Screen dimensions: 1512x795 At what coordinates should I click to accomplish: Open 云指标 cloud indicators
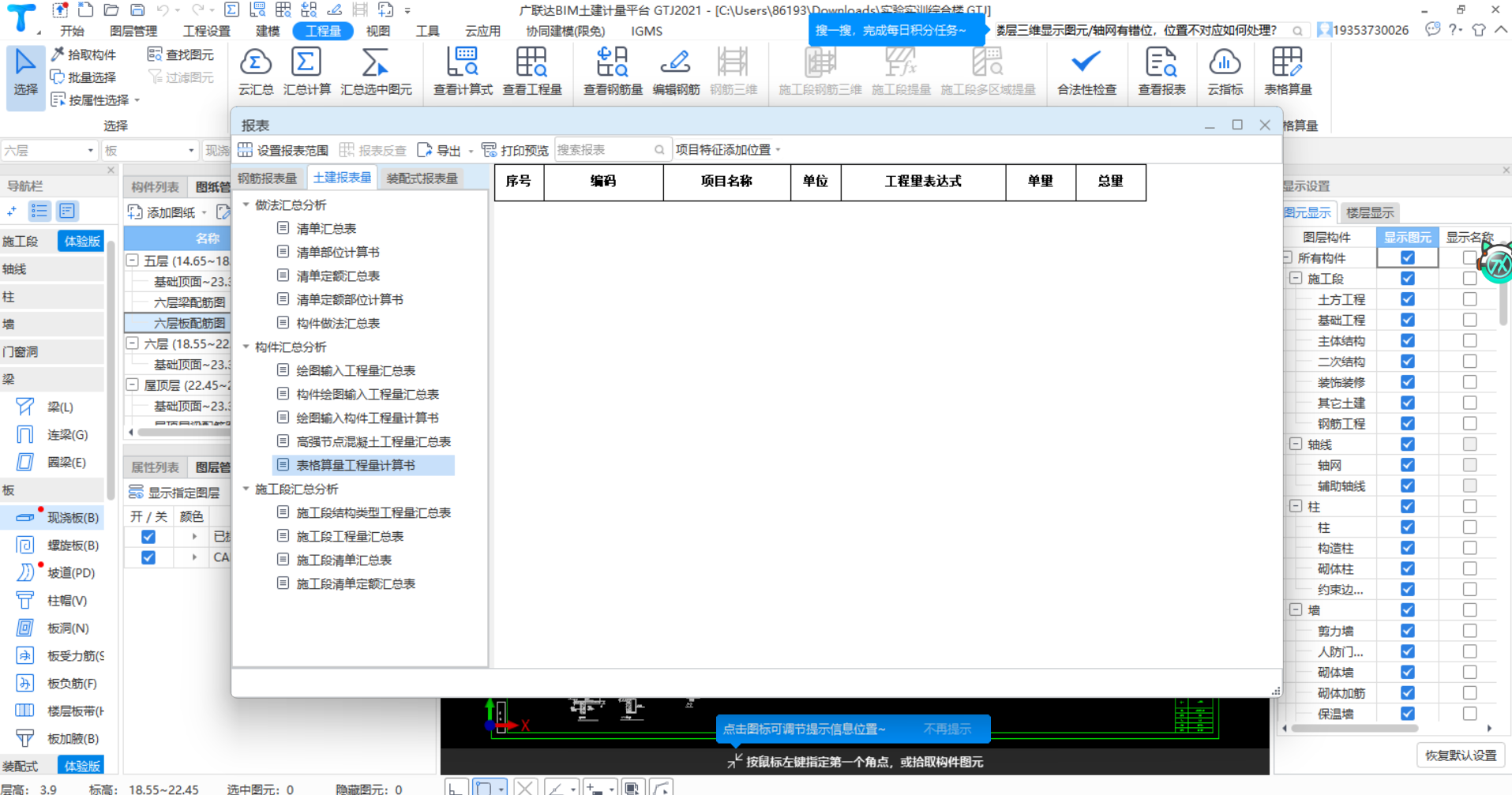(1225, 71)
